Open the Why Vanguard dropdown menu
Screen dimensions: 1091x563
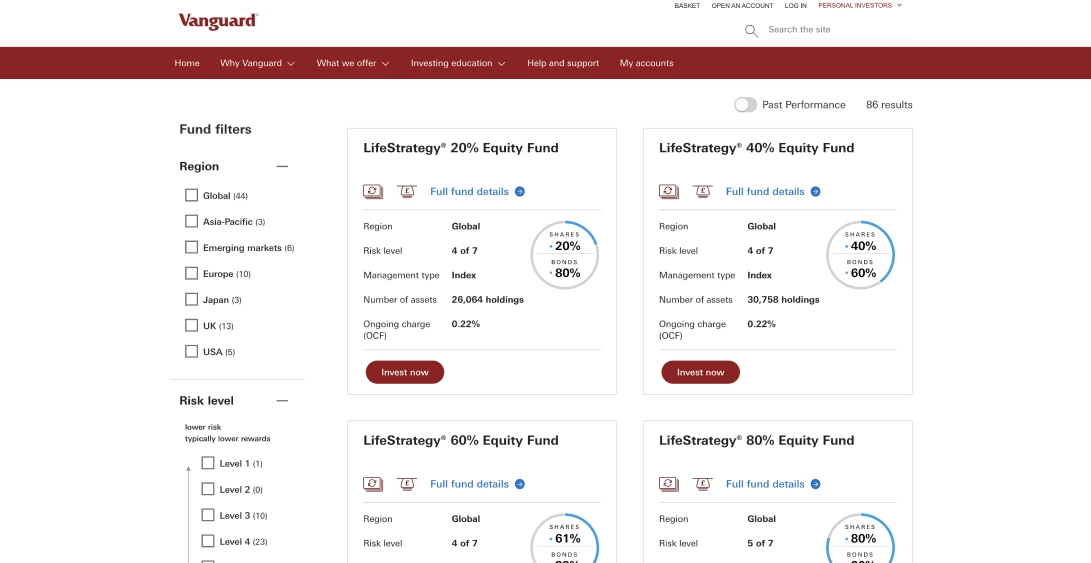pos(257,63)
